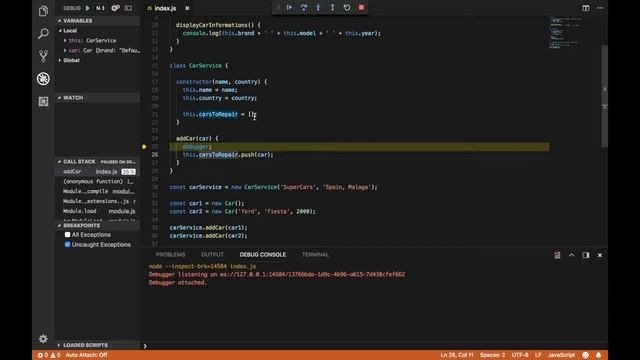Image resolution: width=640 pixels, height=360 pixels.
Task: Close the bottom panel
Action: (x=600, y=255)
